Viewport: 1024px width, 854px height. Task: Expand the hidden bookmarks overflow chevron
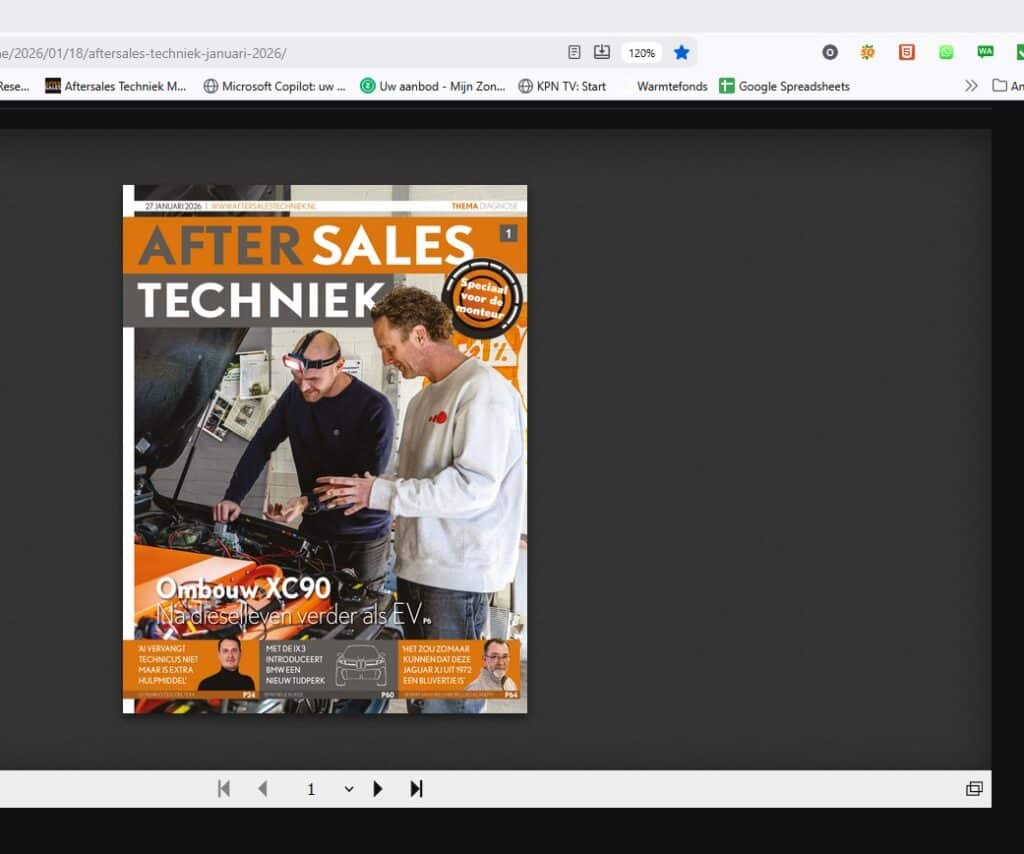pos(970,86)
